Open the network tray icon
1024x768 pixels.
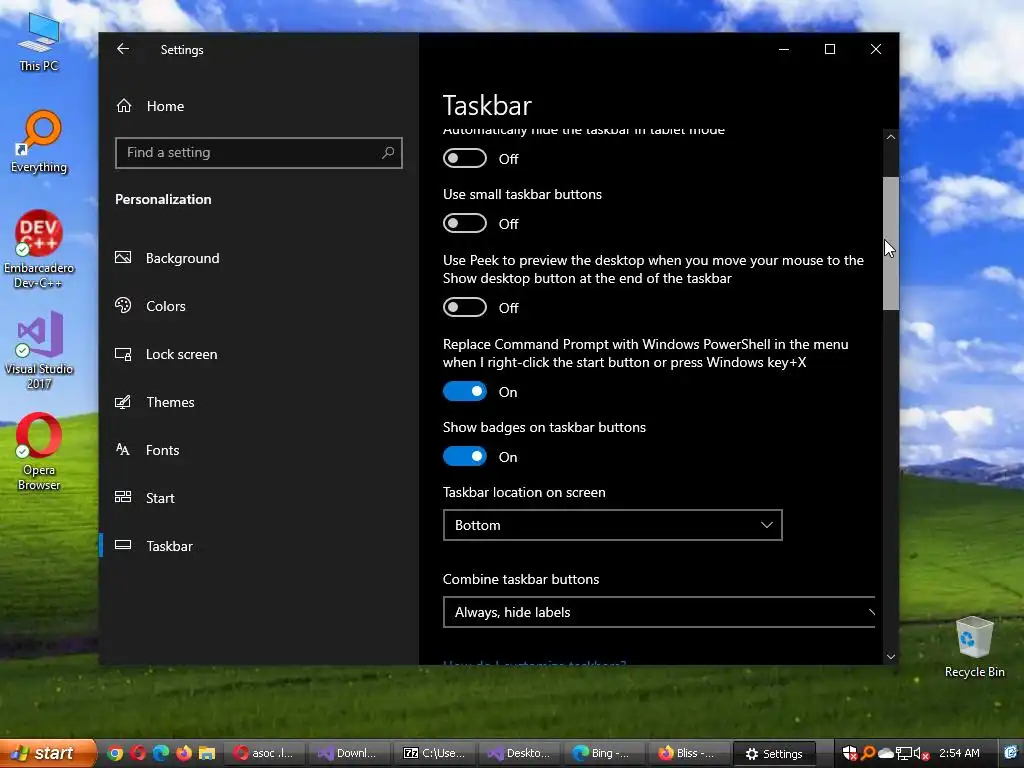coord(904,754)
